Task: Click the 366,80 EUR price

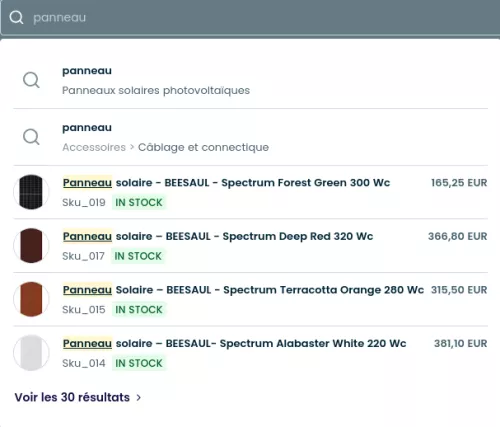Action: coord(458,236)
